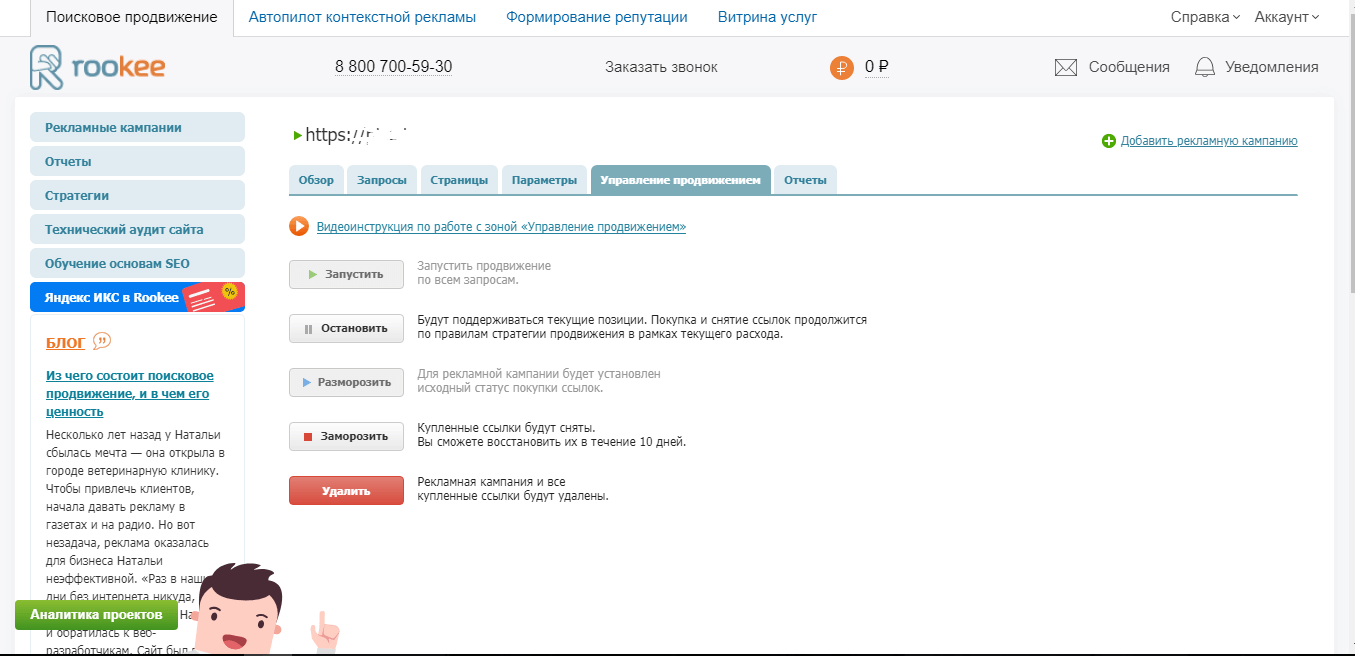Click the 0 ₽ balance amount

click(x=877, y=67)
